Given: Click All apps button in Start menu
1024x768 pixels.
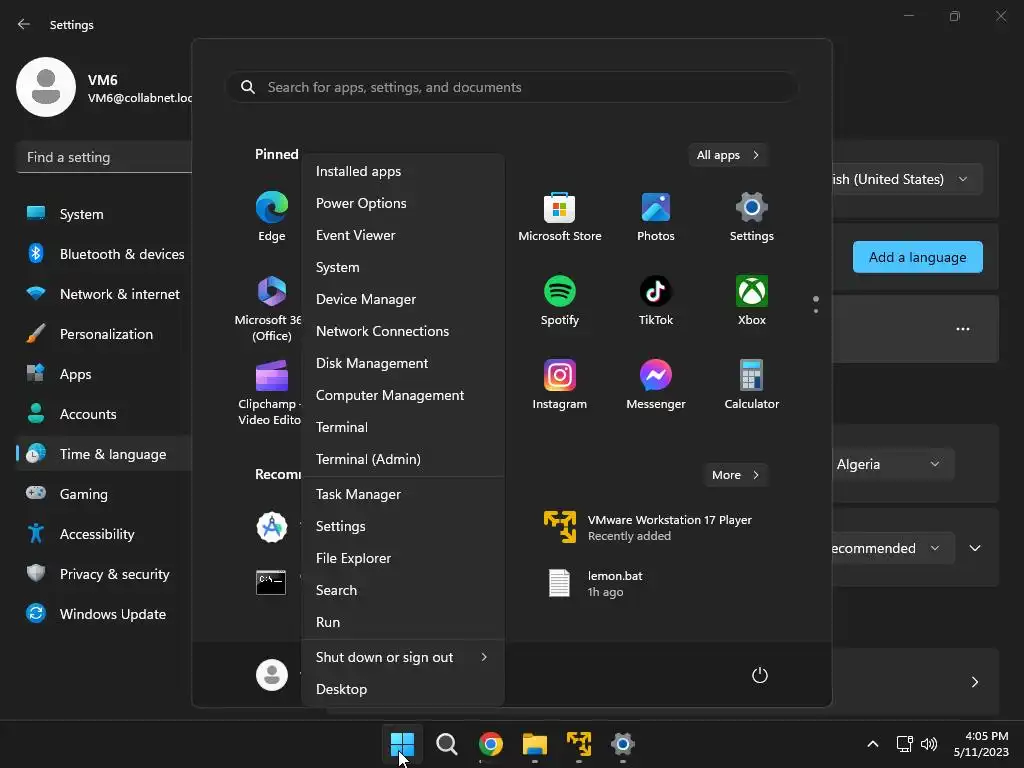Looking at the screenshot, I should [x=728, y=155].
